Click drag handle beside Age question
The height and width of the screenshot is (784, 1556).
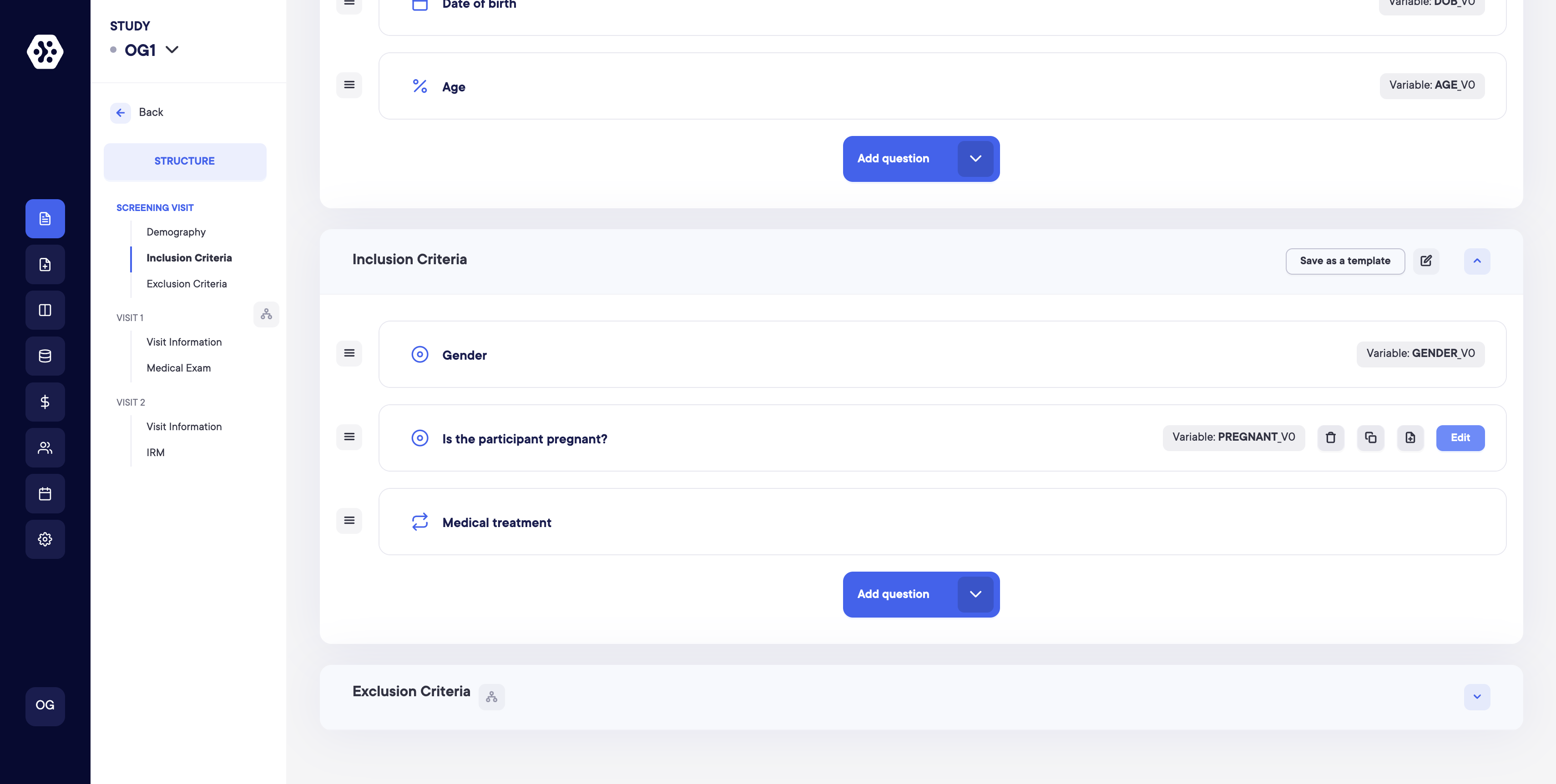[349, 85]
